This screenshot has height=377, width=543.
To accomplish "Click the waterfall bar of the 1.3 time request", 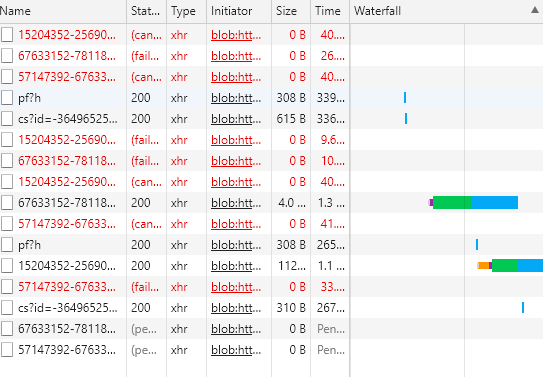I will click(473, 203).
